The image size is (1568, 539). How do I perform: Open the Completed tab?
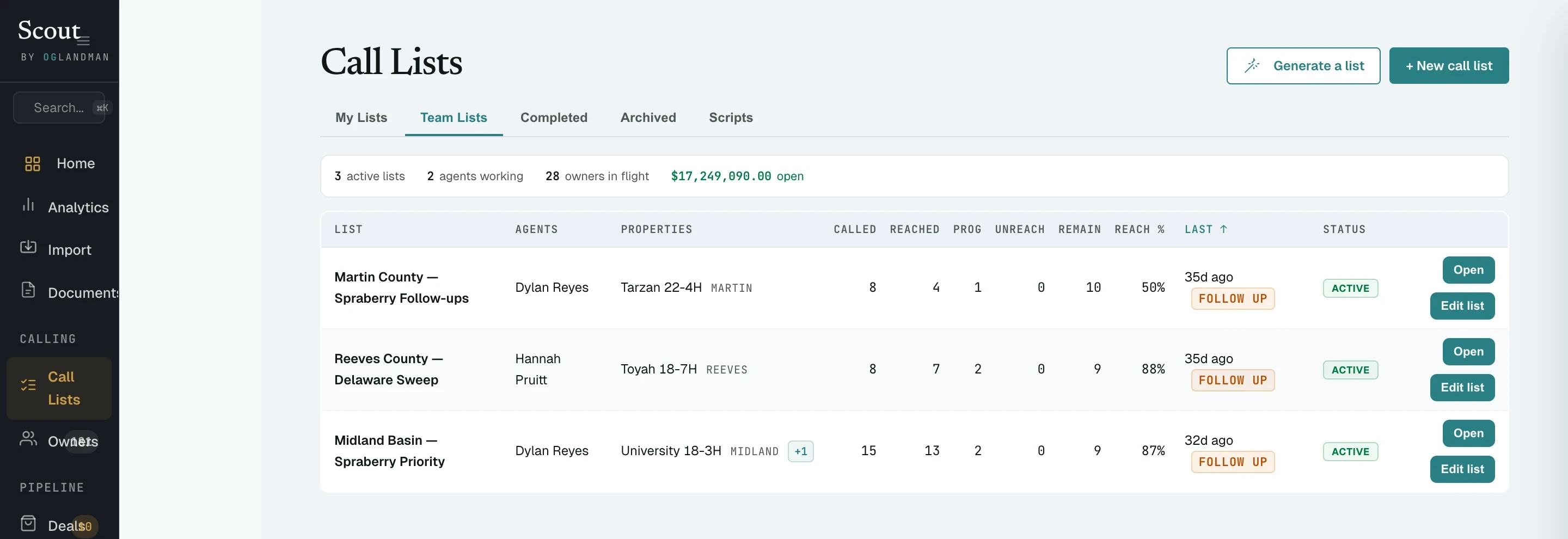(553, 118)
